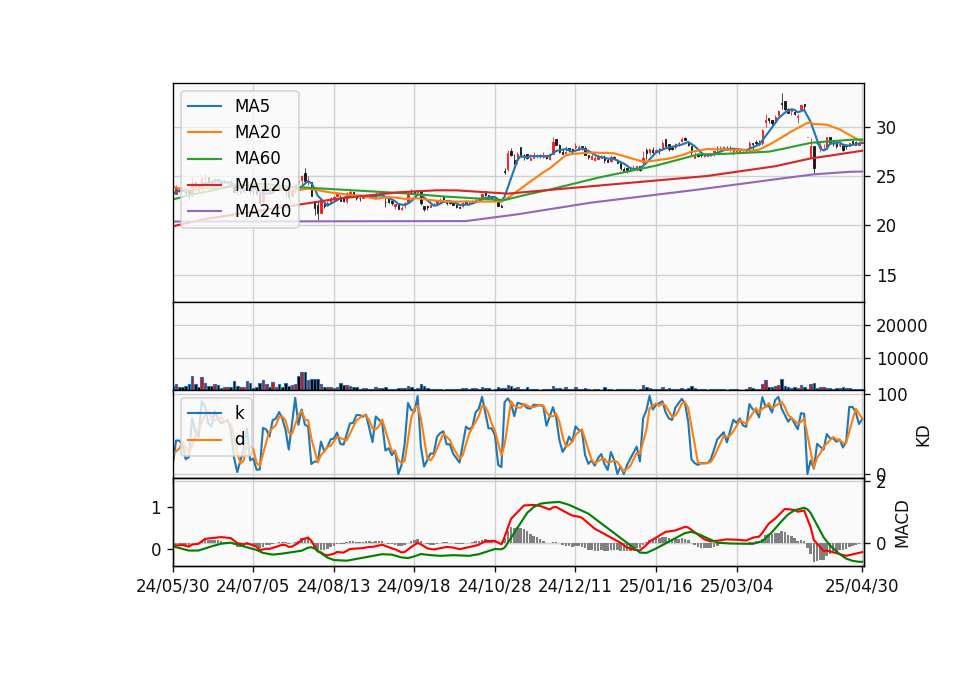Click the MA20 legend label
960x690 pixels.
coord(257,132)
